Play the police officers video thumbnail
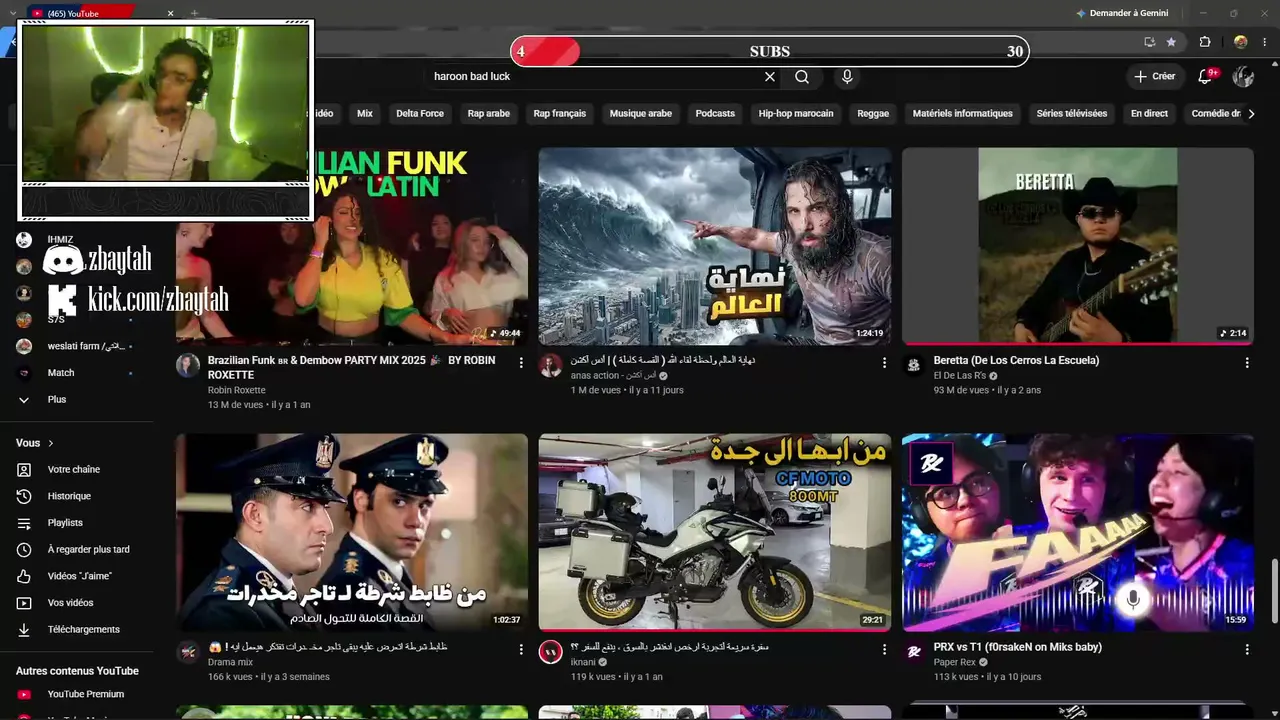Viewport: 1280px width, 720px height. [x=352, y=532]
